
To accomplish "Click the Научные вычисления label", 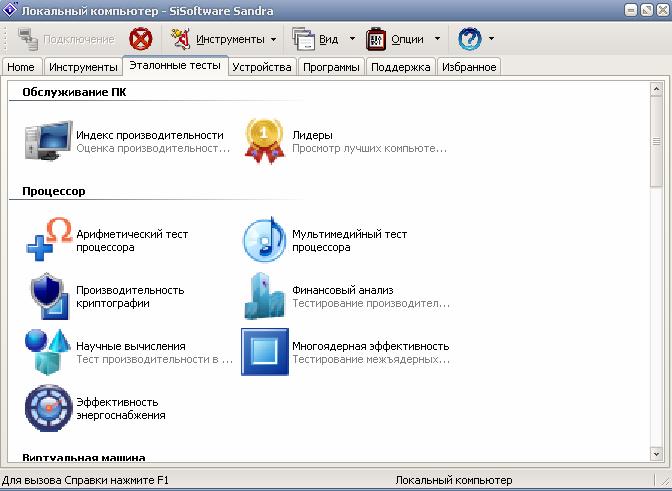I will 131,346.
